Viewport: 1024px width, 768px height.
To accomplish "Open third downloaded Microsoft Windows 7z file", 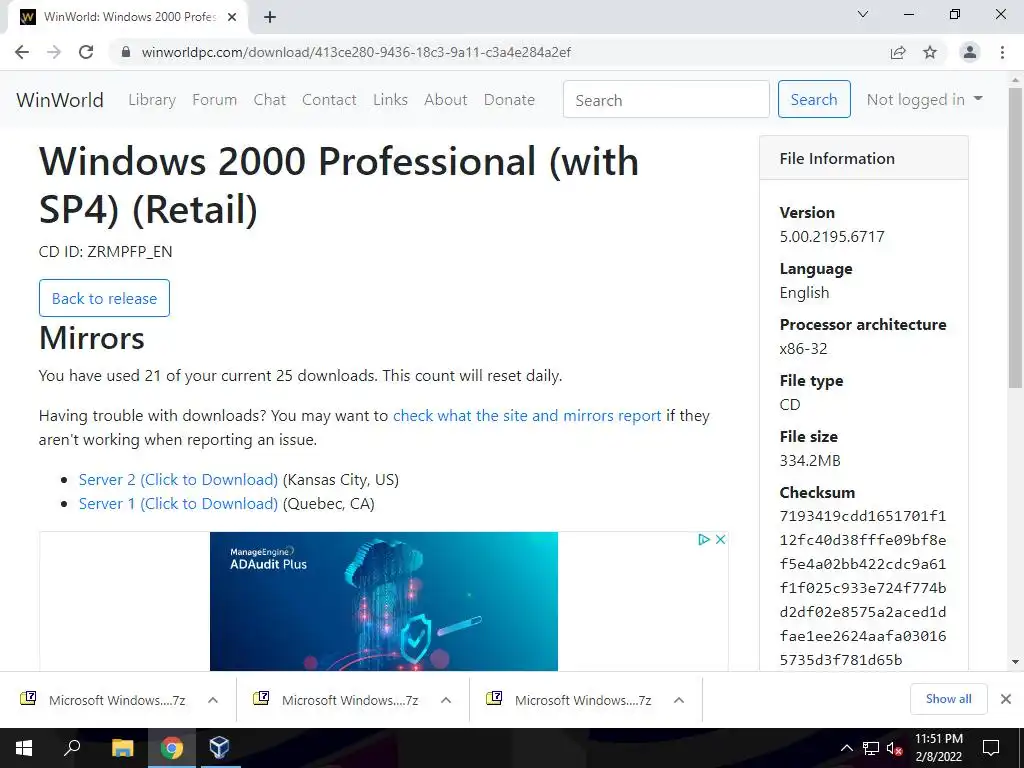I will 569,700.
